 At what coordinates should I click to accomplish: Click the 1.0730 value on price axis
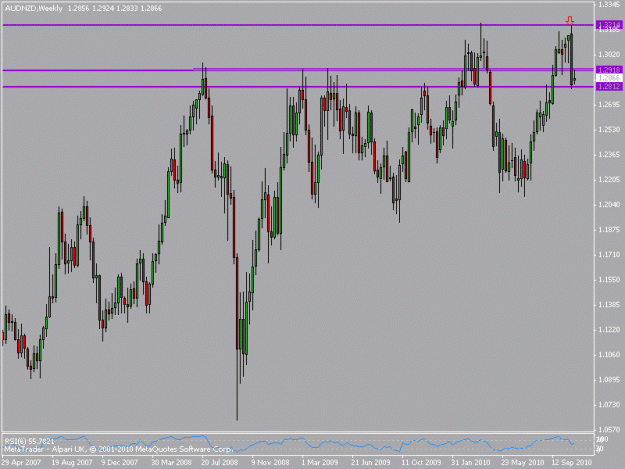tap(609, 405)
